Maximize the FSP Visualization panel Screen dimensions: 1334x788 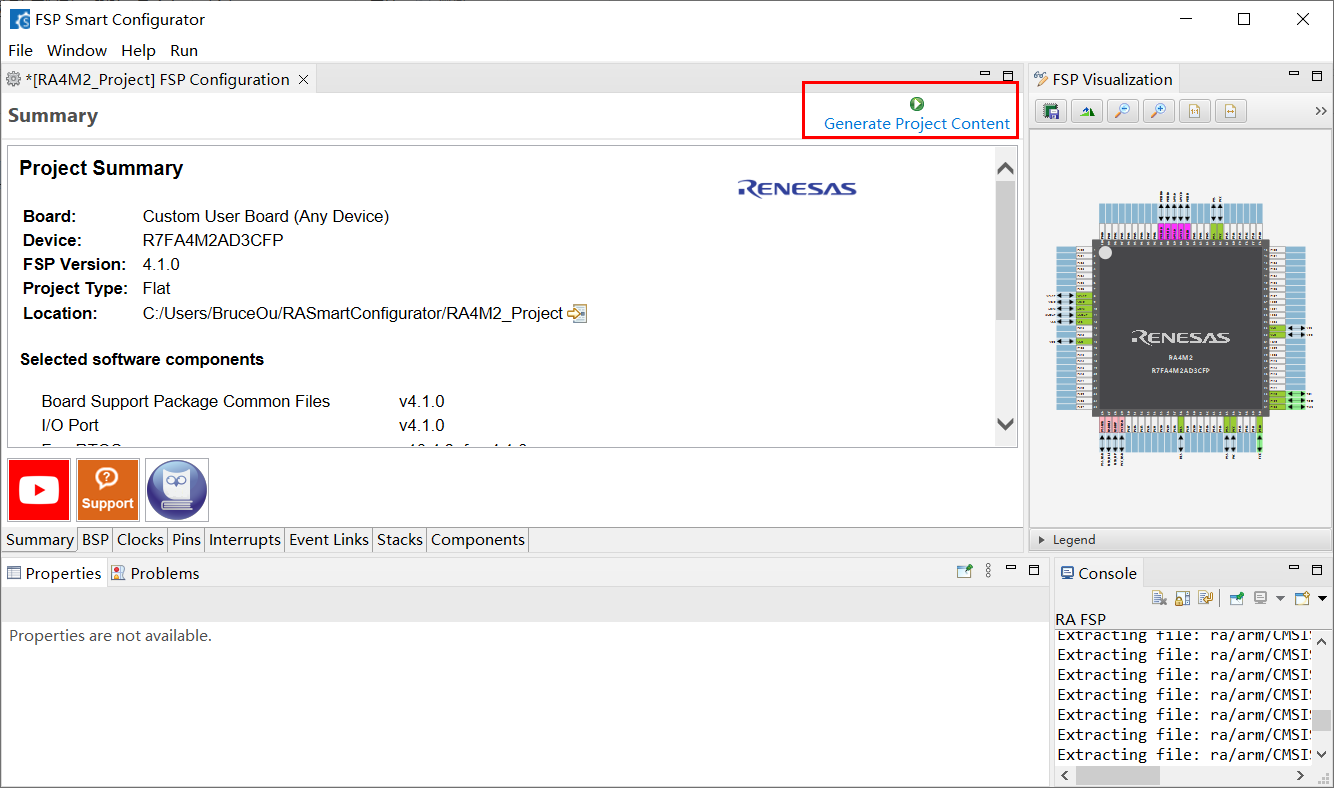click(1317, 76)
